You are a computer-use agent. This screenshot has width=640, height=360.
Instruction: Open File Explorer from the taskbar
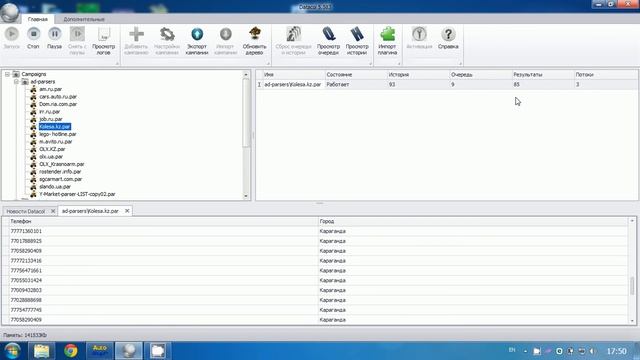point(42,351)
